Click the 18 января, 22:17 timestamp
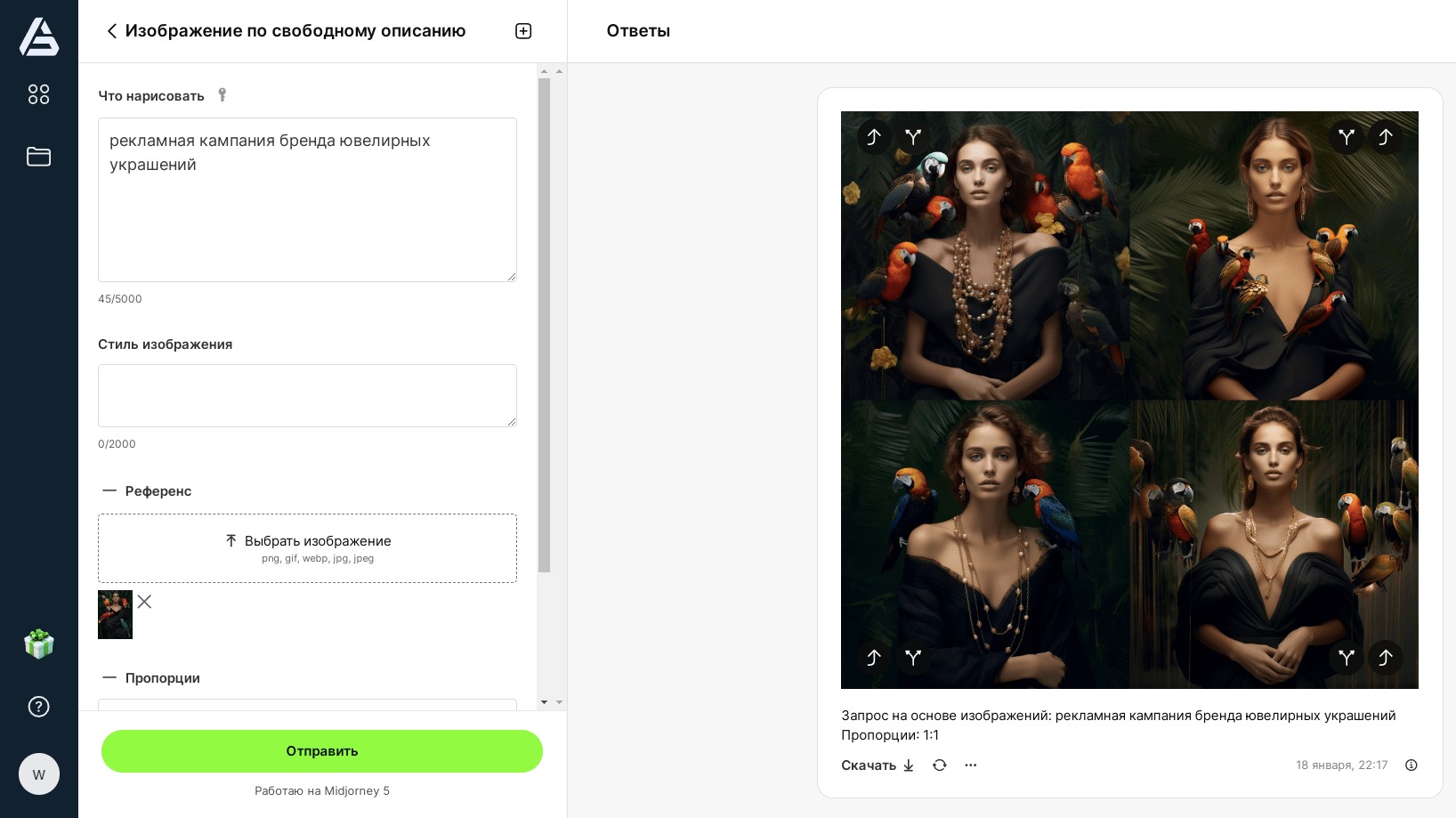 coord(1341,765)
